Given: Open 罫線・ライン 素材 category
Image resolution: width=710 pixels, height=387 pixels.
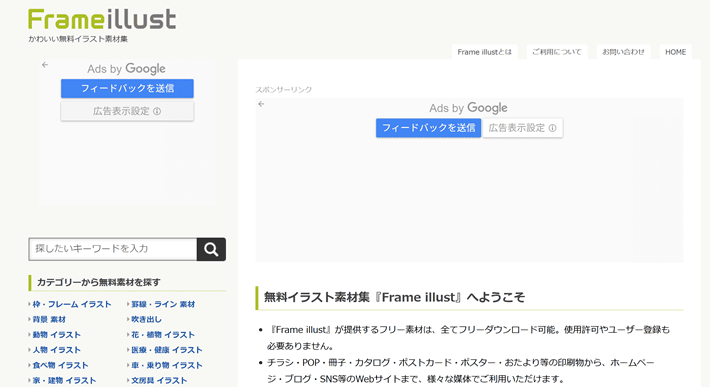Looking at the screenshot, I should 163,304.
